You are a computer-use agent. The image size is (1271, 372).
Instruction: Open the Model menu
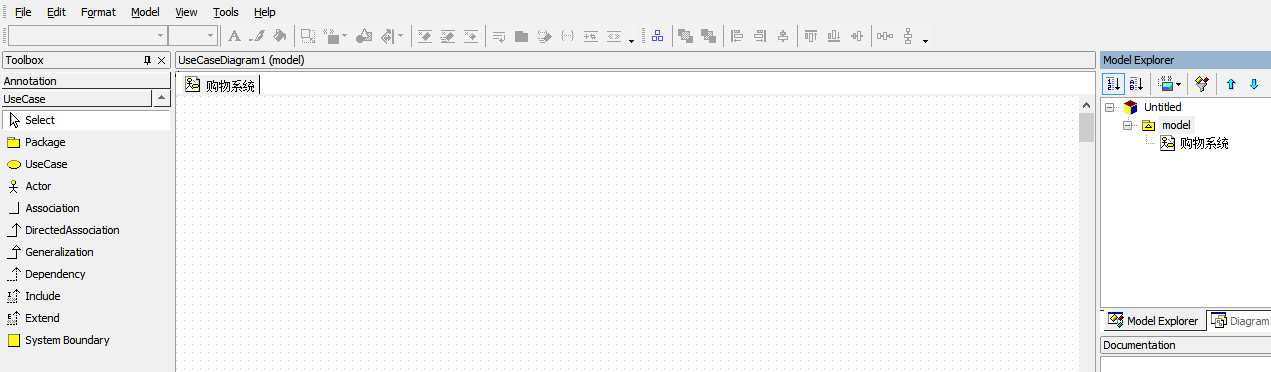(x=145, y=12)
